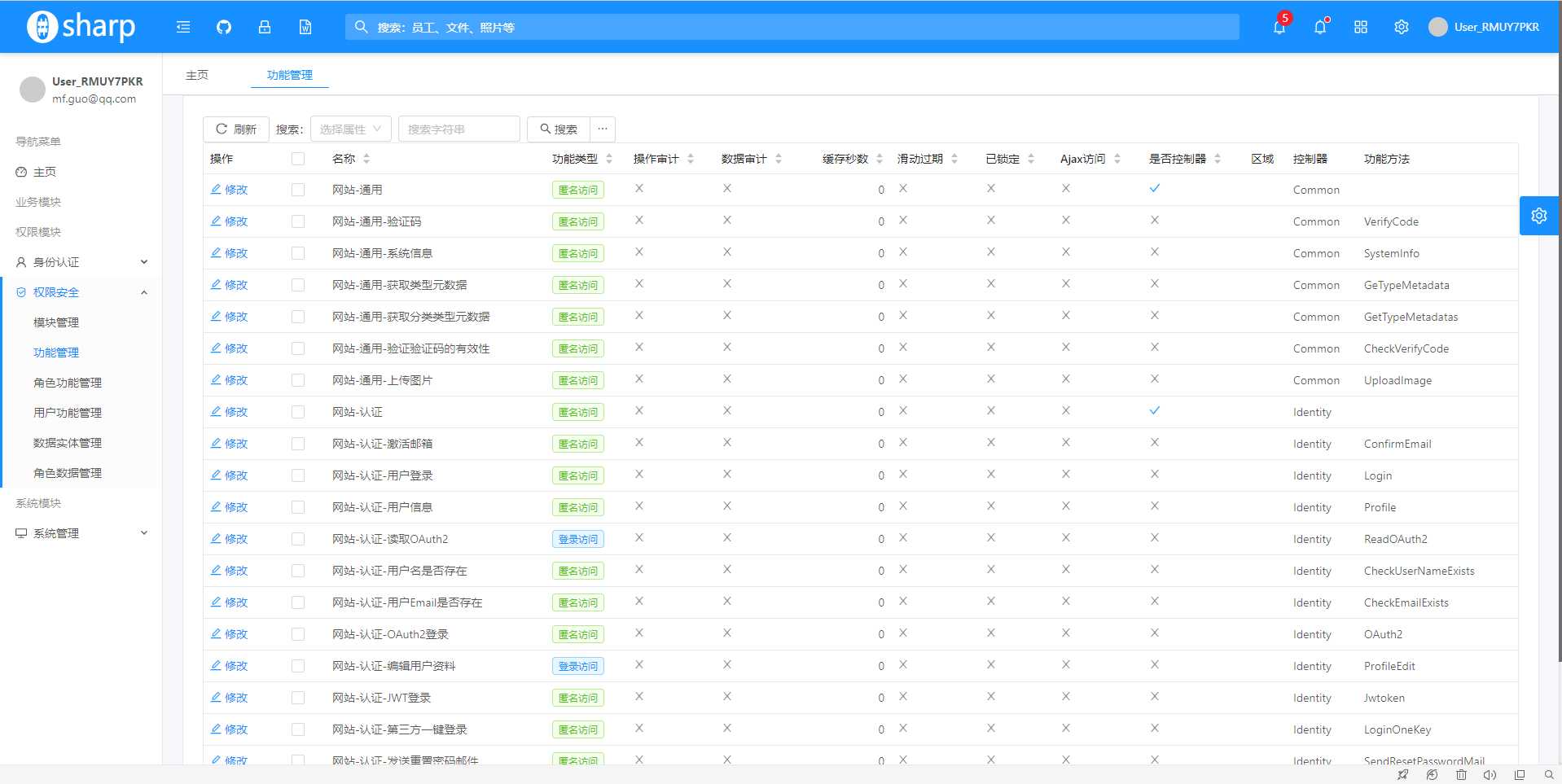1562x784 pixels.
Task: Sort by 数据审计 column sort arrows
Action: [779, 159]
